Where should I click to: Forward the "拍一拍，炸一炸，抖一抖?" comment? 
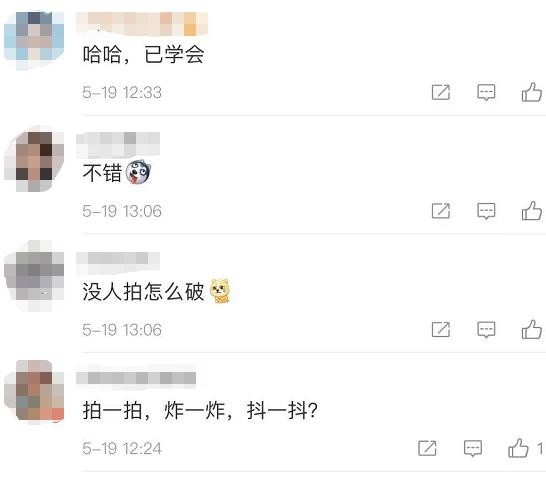pyautogui.click(x=427, y=448)
